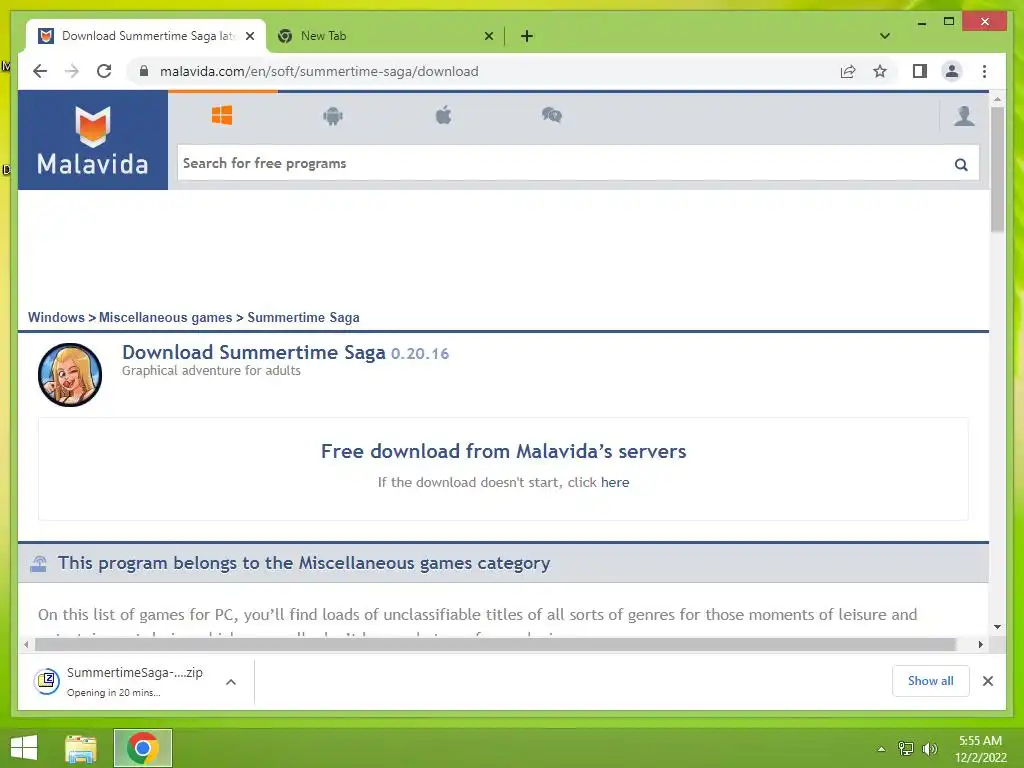
Task: Click the vertical scrollbar down arrow
Action: (997, 627)
